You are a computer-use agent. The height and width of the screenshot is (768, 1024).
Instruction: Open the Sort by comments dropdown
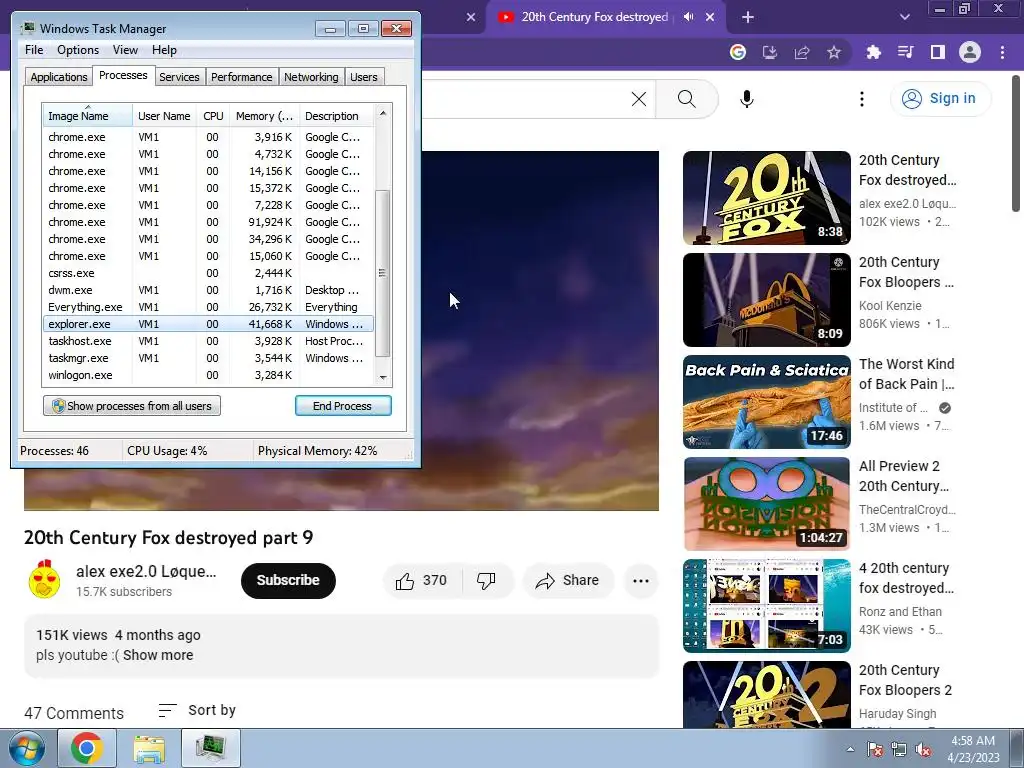(197, 710)
